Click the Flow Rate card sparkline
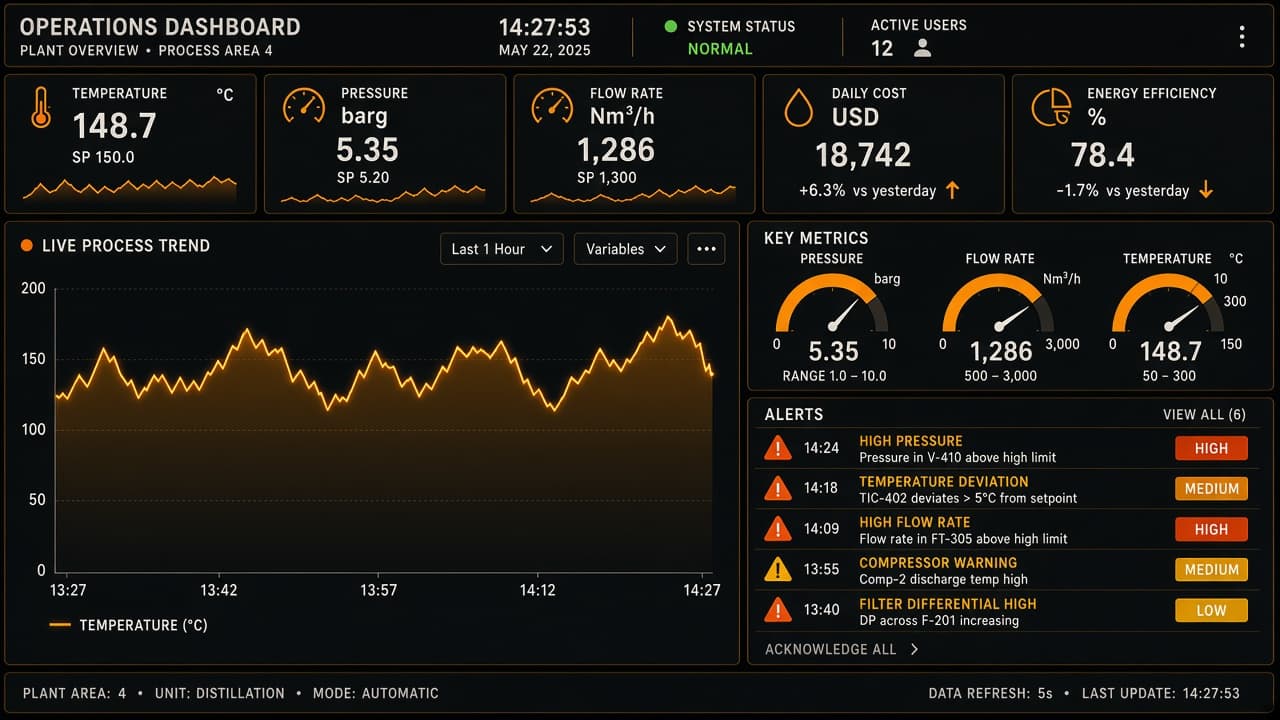 633,194
